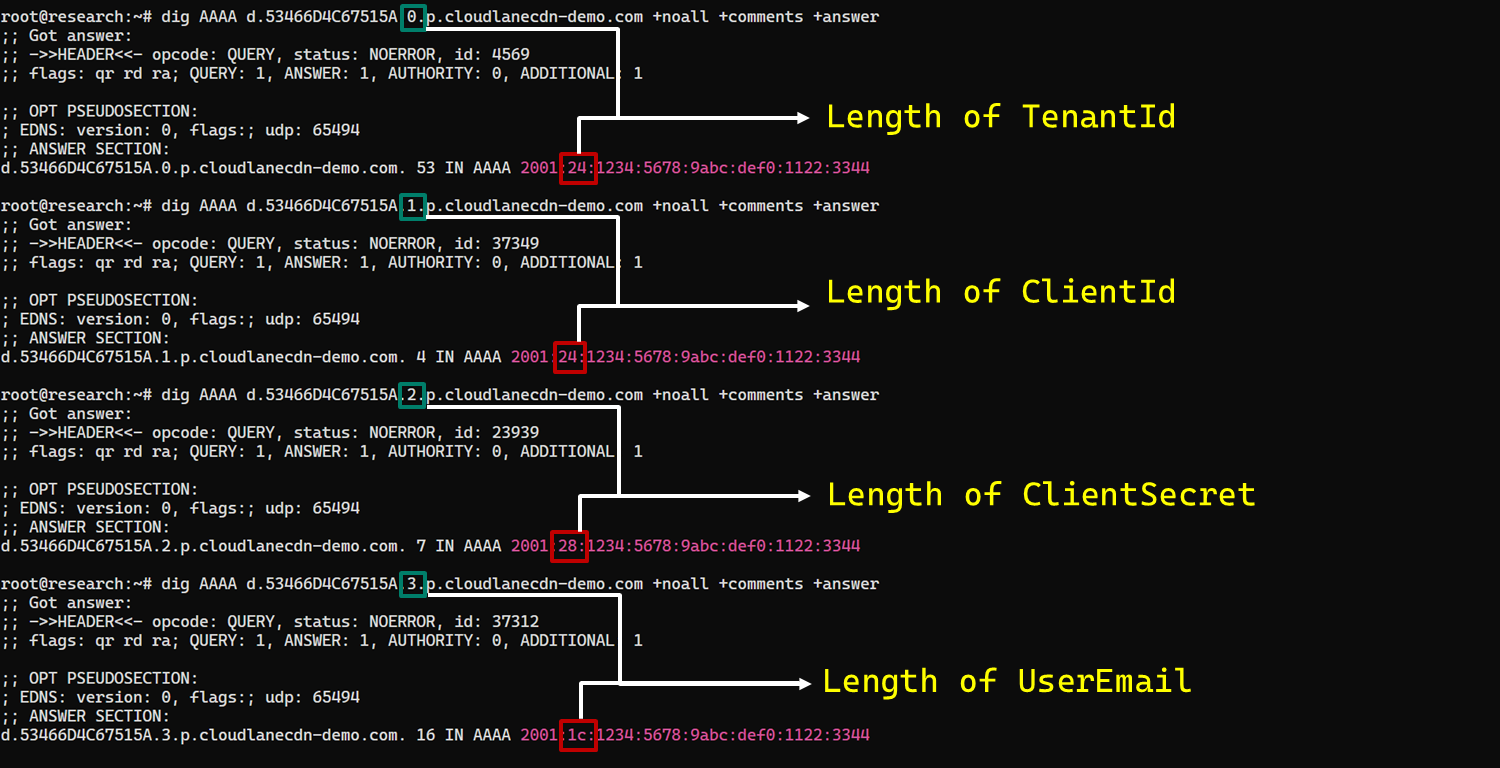Viewport: 1500px width, 768px height.
Task: Click the IPv6 address in the .1.p answer record
Action: coord(686,357)
